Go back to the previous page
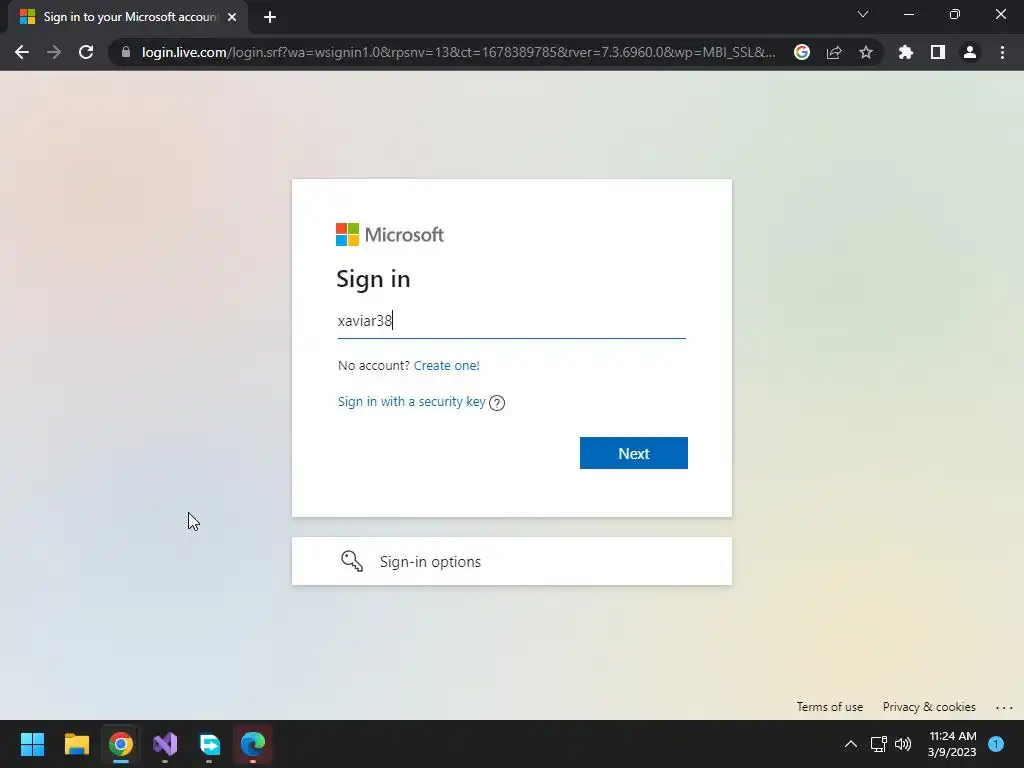The height and width of the screenshot is (768, 1024). pos(22,52)
